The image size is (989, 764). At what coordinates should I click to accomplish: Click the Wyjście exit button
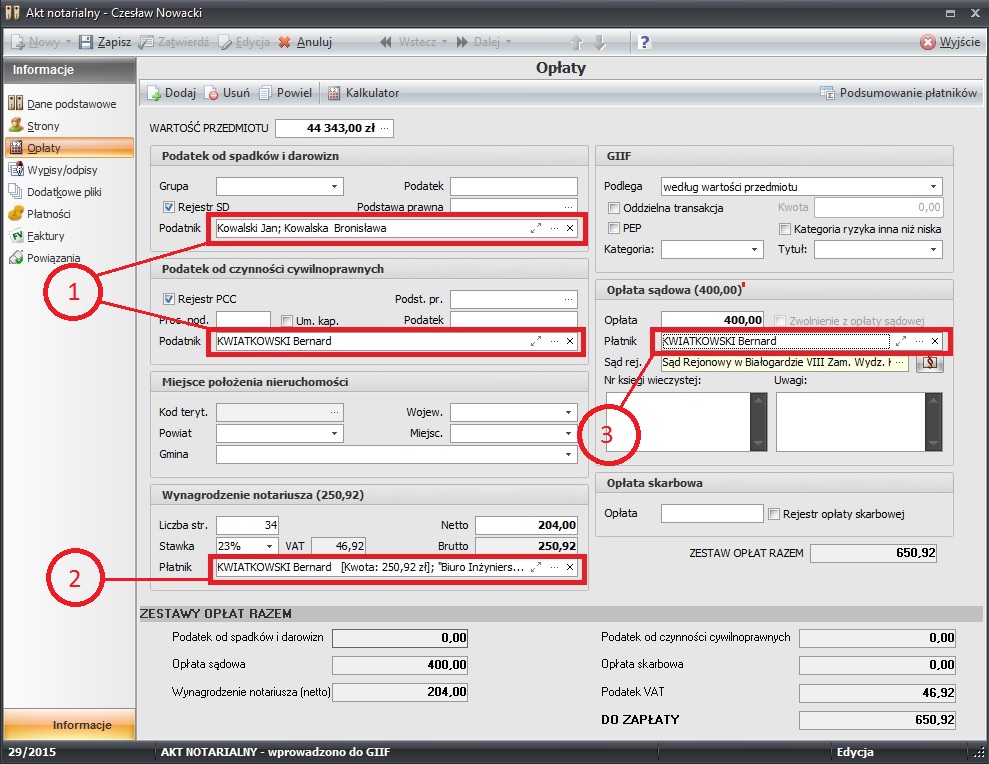point(950,42)
